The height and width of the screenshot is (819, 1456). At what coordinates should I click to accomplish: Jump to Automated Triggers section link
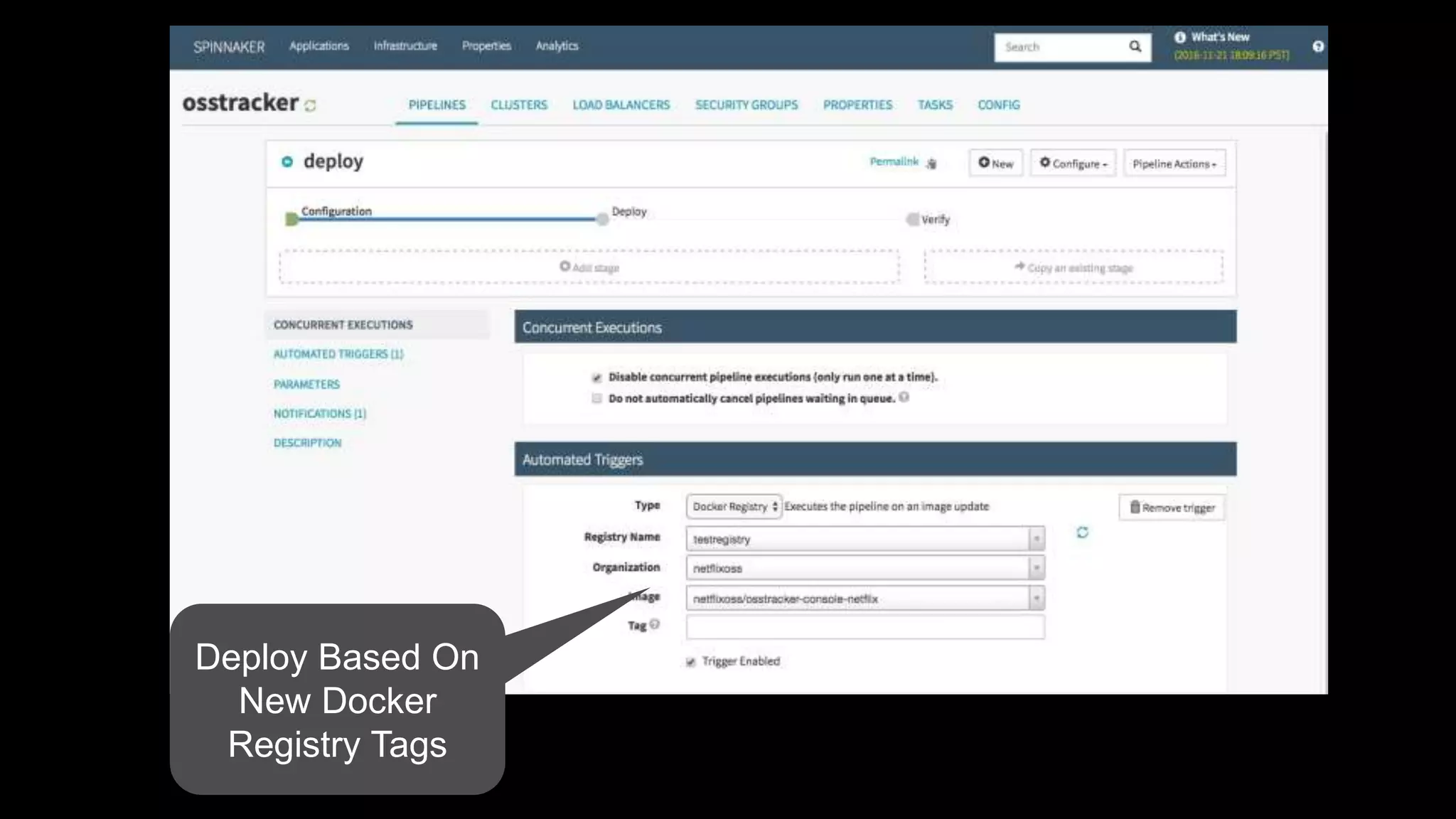pos(338,354)
